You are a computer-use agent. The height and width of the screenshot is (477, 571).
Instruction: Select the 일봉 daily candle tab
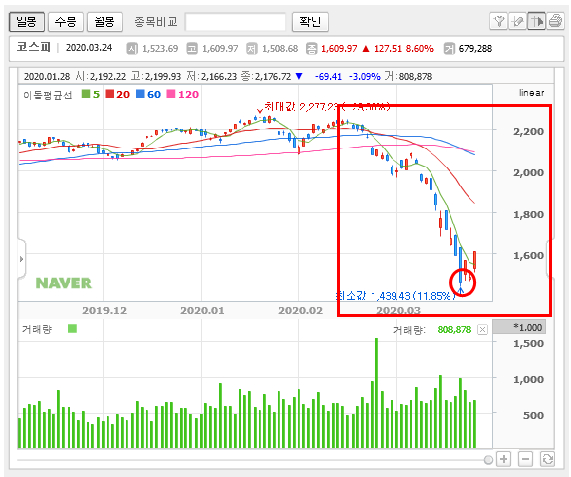[27, 22]
